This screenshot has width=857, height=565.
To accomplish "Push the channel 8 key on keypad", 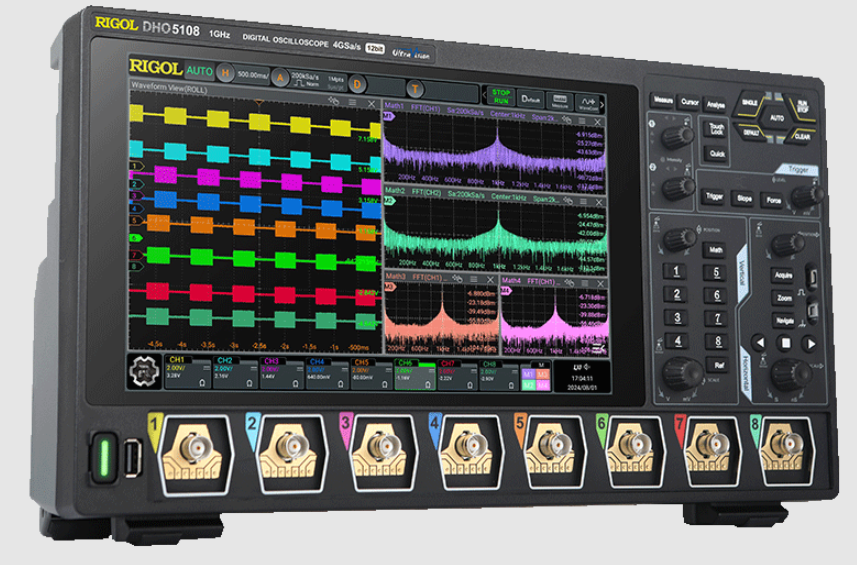I will pos(718,342).
